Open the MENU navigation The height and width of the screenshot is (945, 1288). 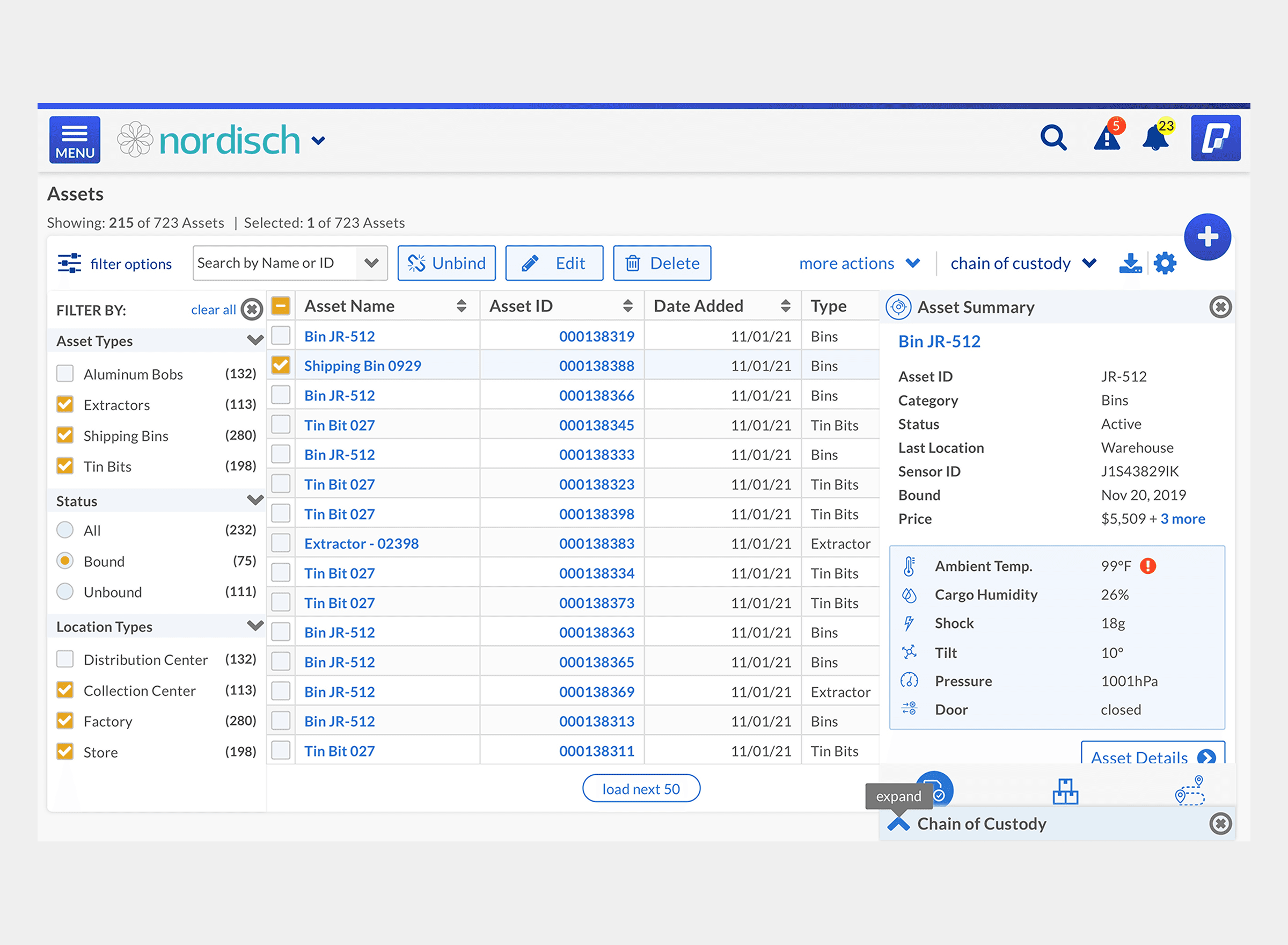point(74,139)
